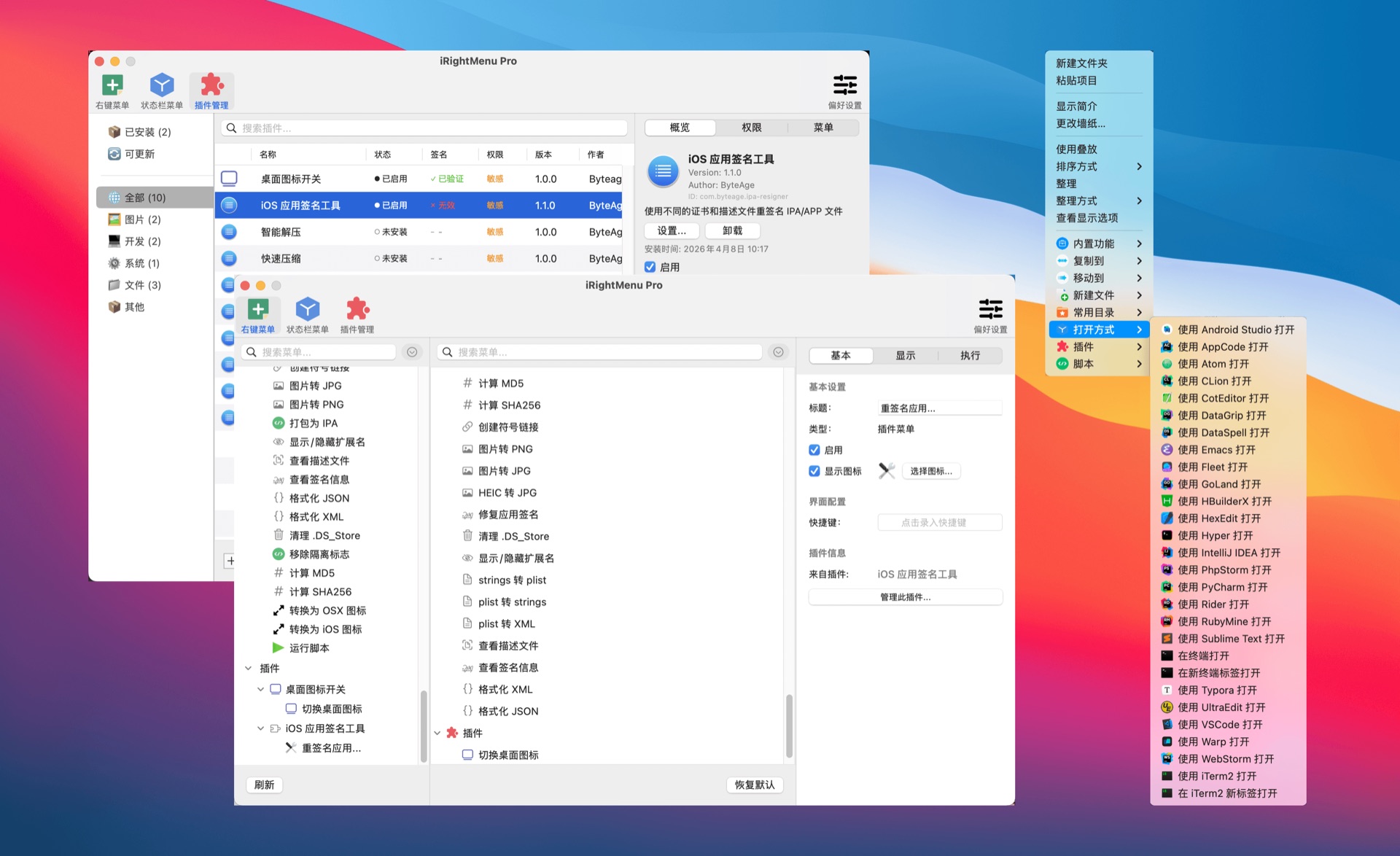
Task: Collapse 桌面图标开关 tree node
Action: (260, 689)
